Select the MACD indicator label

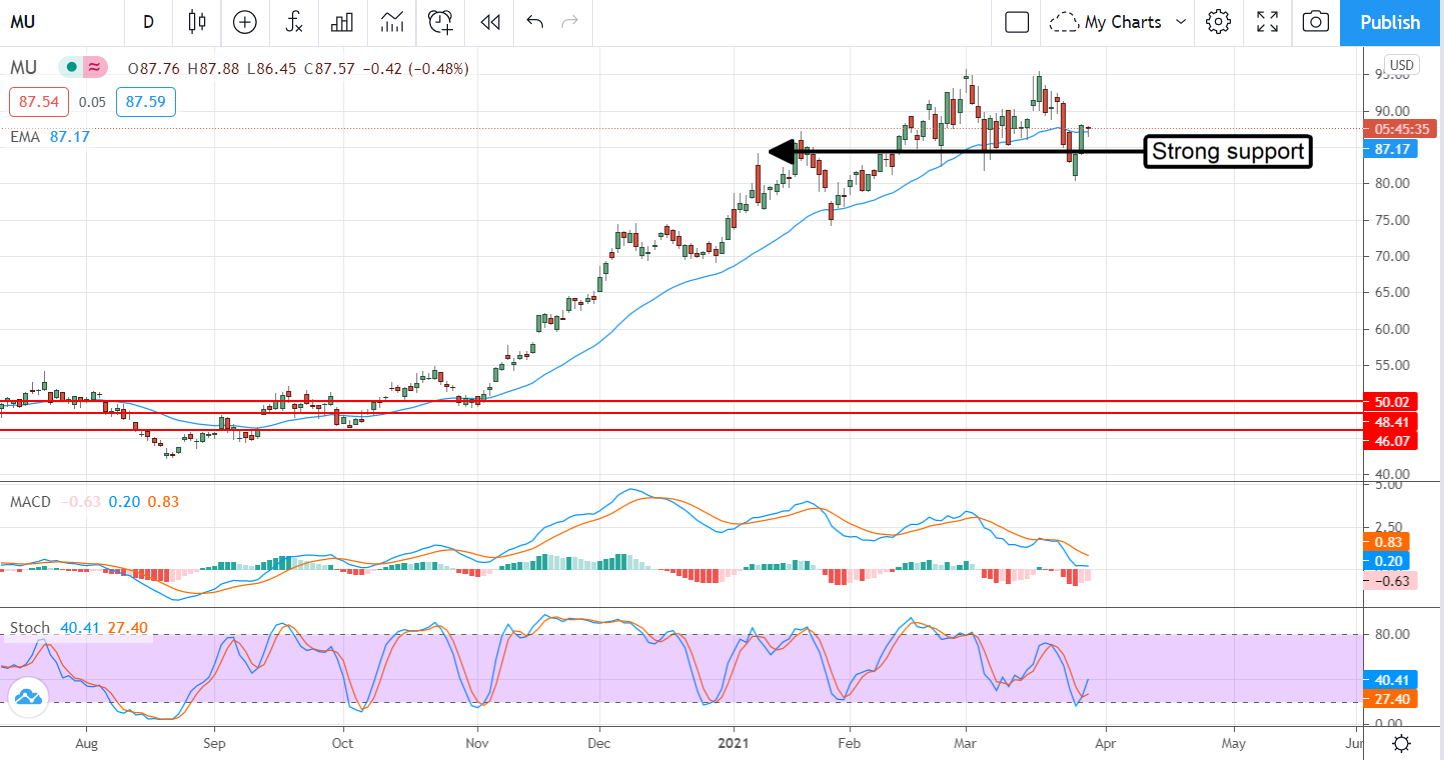pos(31,502)
